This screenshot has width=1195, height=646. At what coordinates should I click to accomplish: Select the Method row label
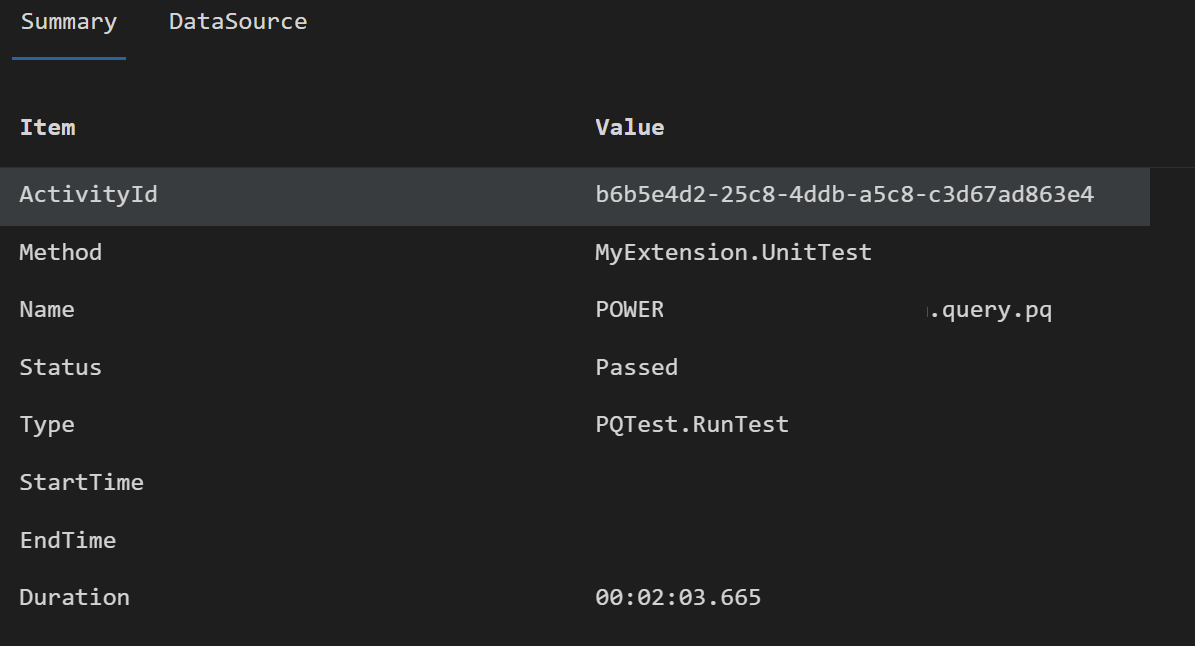click(x=60, y=253)
